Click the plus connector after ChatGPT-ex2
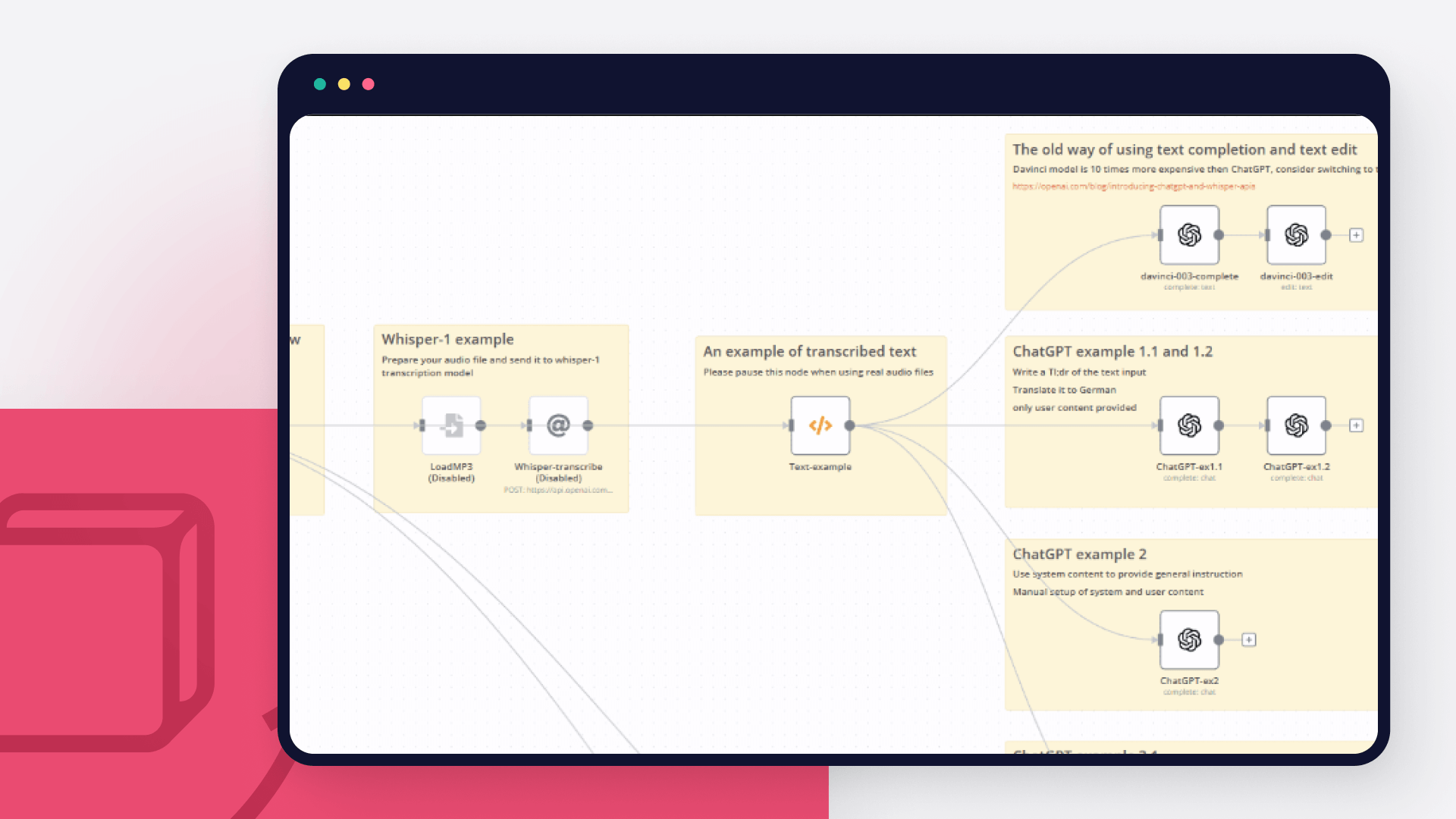The height and width of the screenshot is (819, 1456). [x=1248, y=639]
